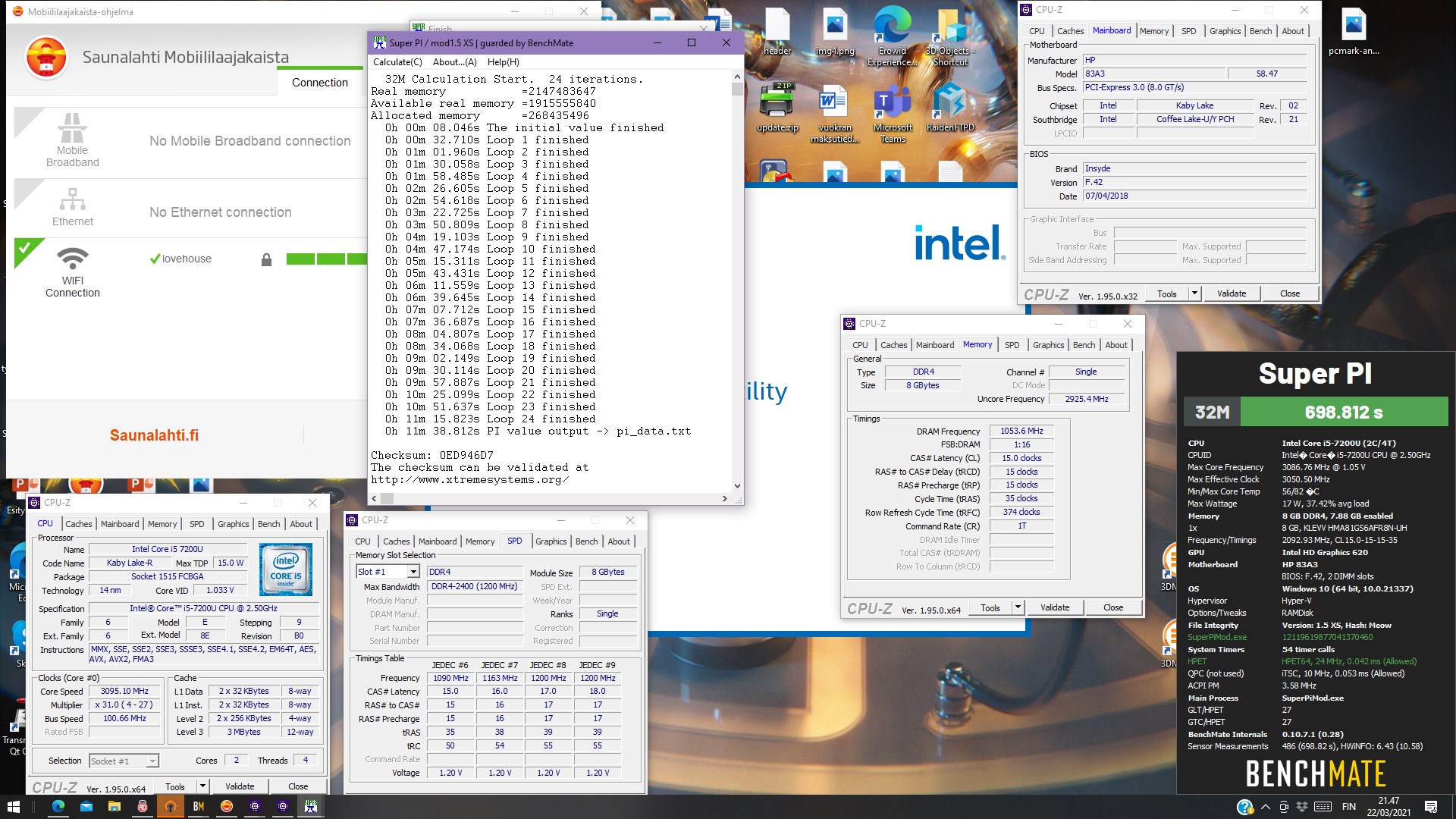
Task: Click the Dropbox tray icon
Action: tap(1302, 807)
